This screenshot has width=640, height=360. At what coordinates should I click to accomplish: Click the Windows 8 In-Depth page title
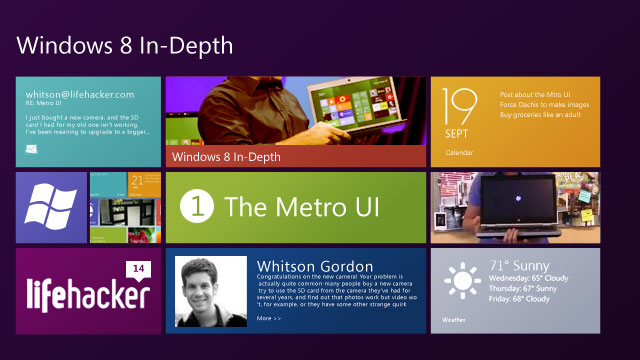click(x=124, y=45)
